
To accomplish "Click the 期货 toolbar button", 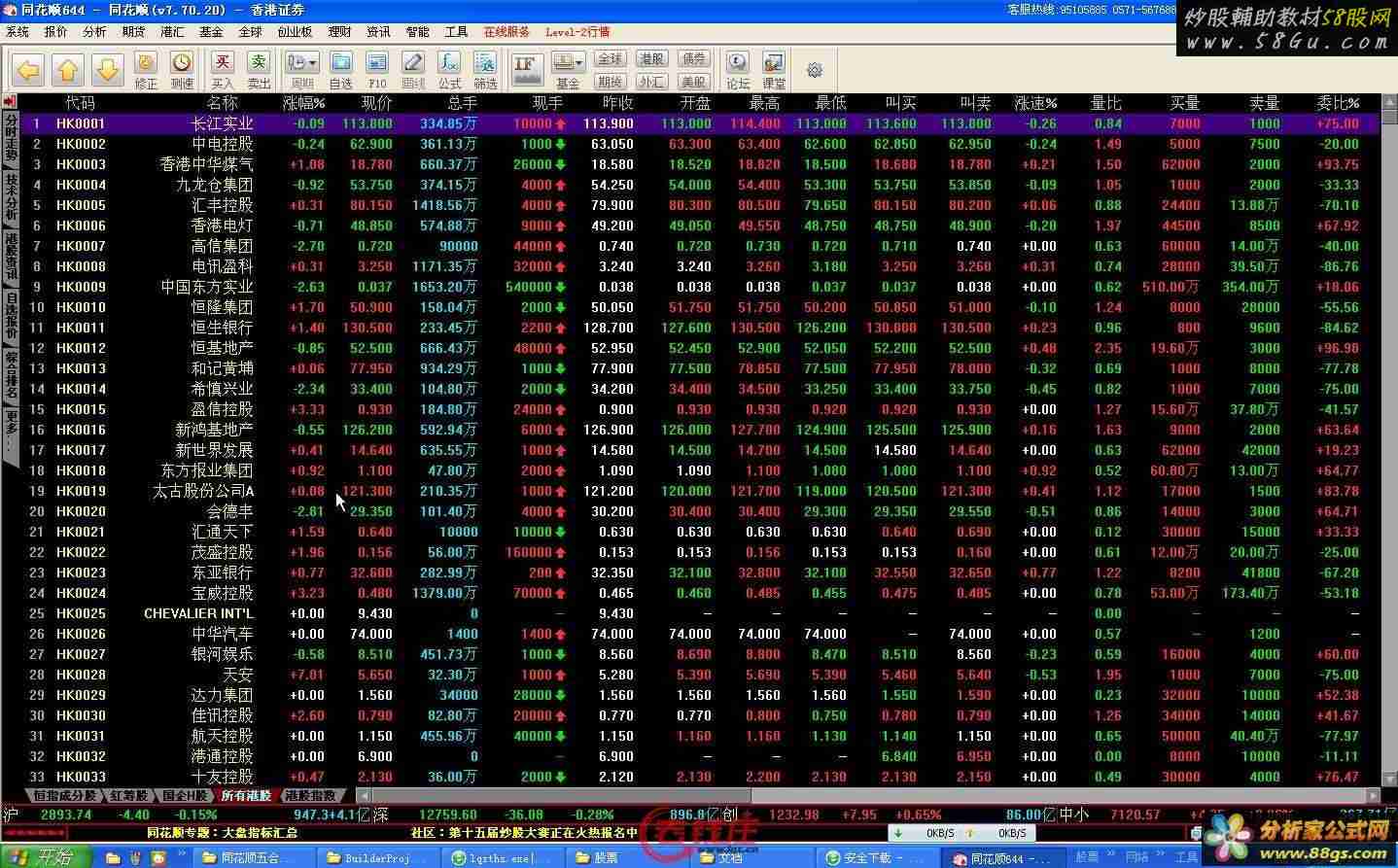I will [610, 82].
